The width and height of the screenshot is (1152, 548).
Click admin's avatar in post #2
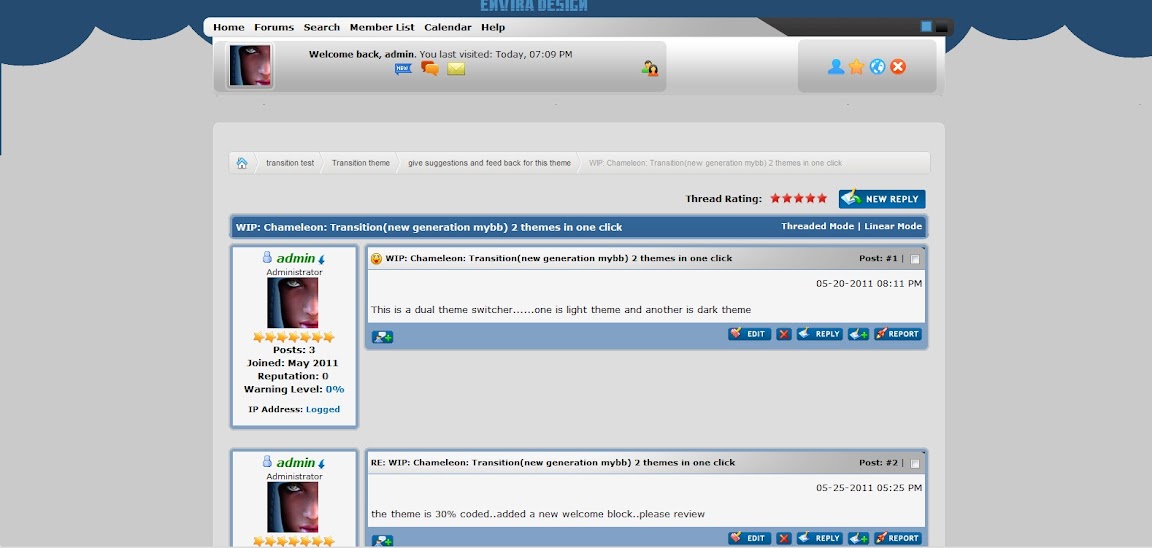coord(292,507)
